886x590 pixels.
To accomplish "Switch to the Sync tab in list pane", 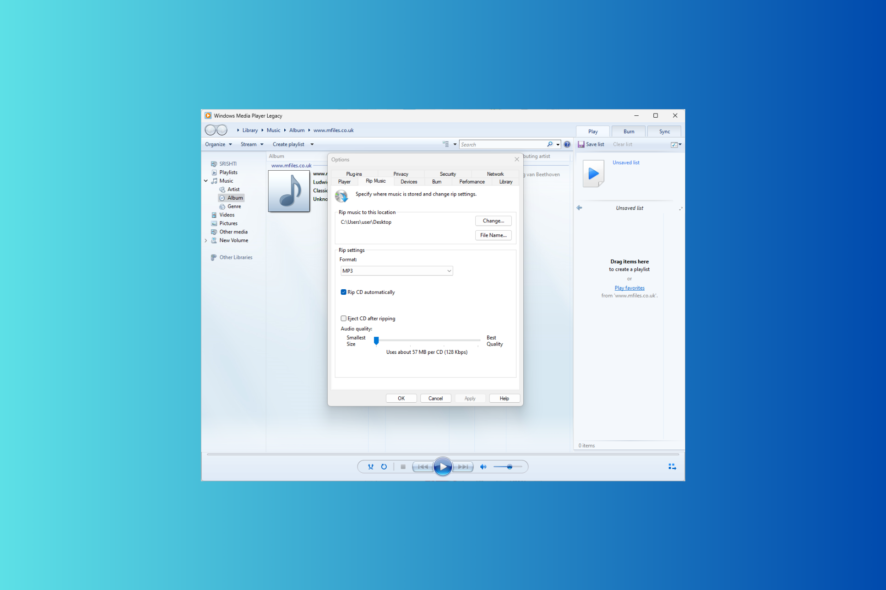I will pos(664,131).
